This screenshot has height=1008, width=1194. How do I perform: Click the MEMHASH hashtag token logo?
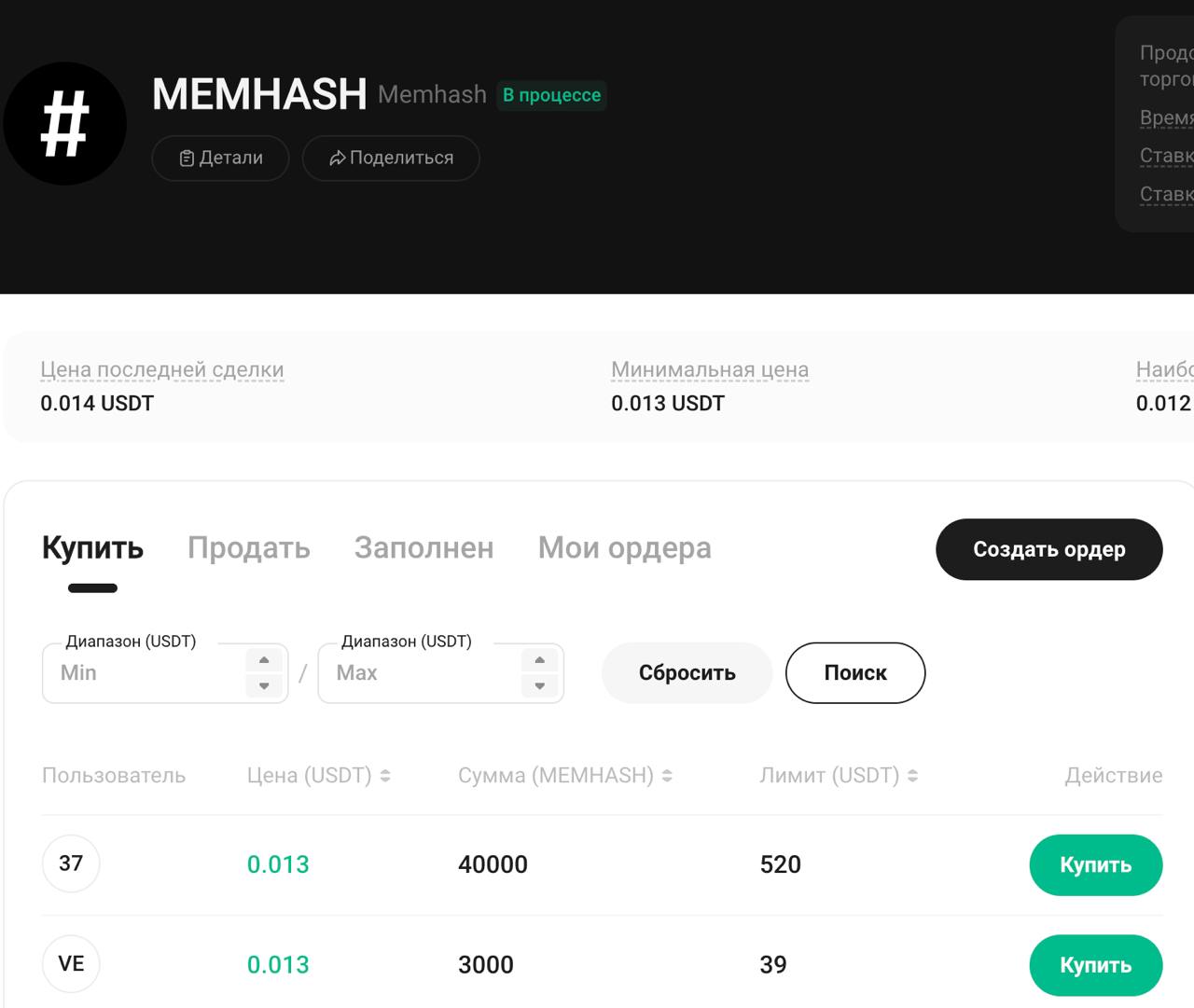pyautogui.click(x=65, y=124)
